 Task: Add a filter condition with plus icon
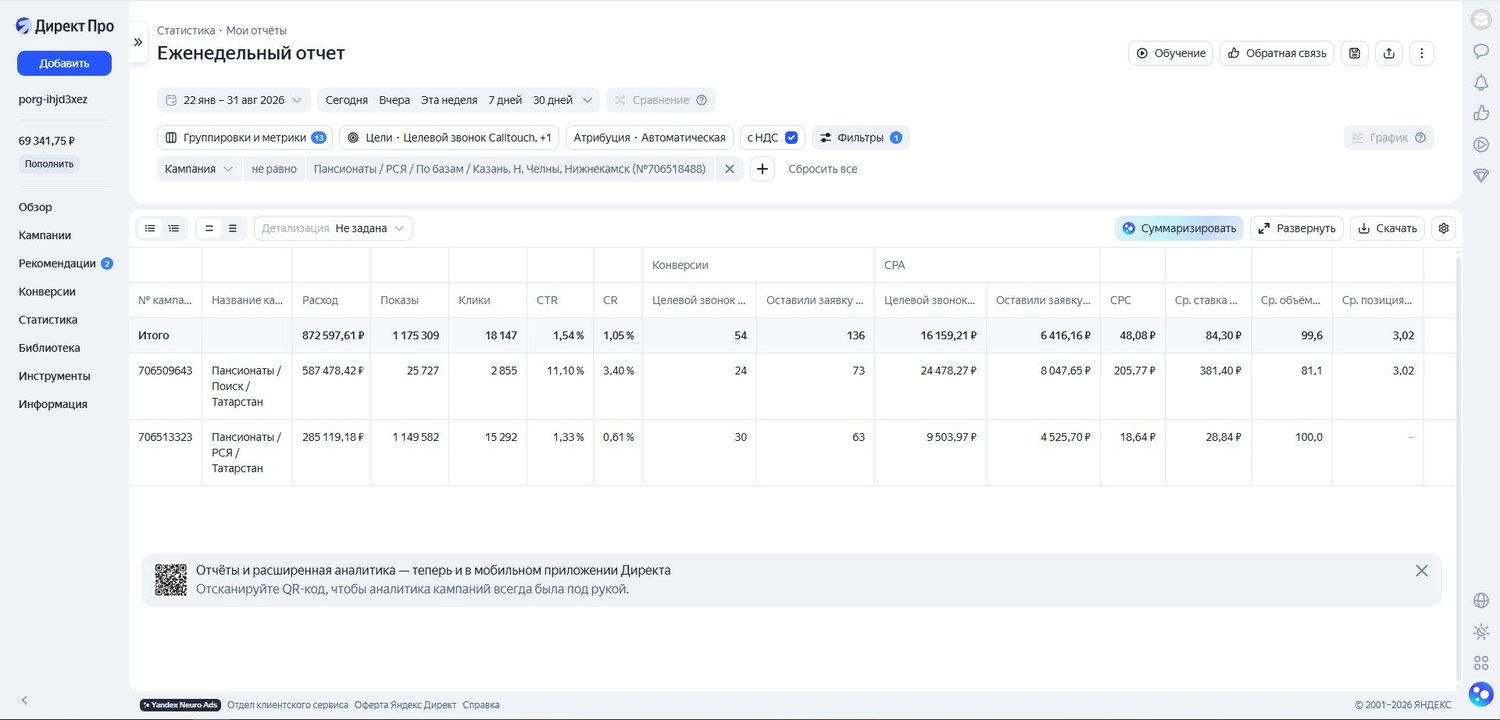coord(762,169)
